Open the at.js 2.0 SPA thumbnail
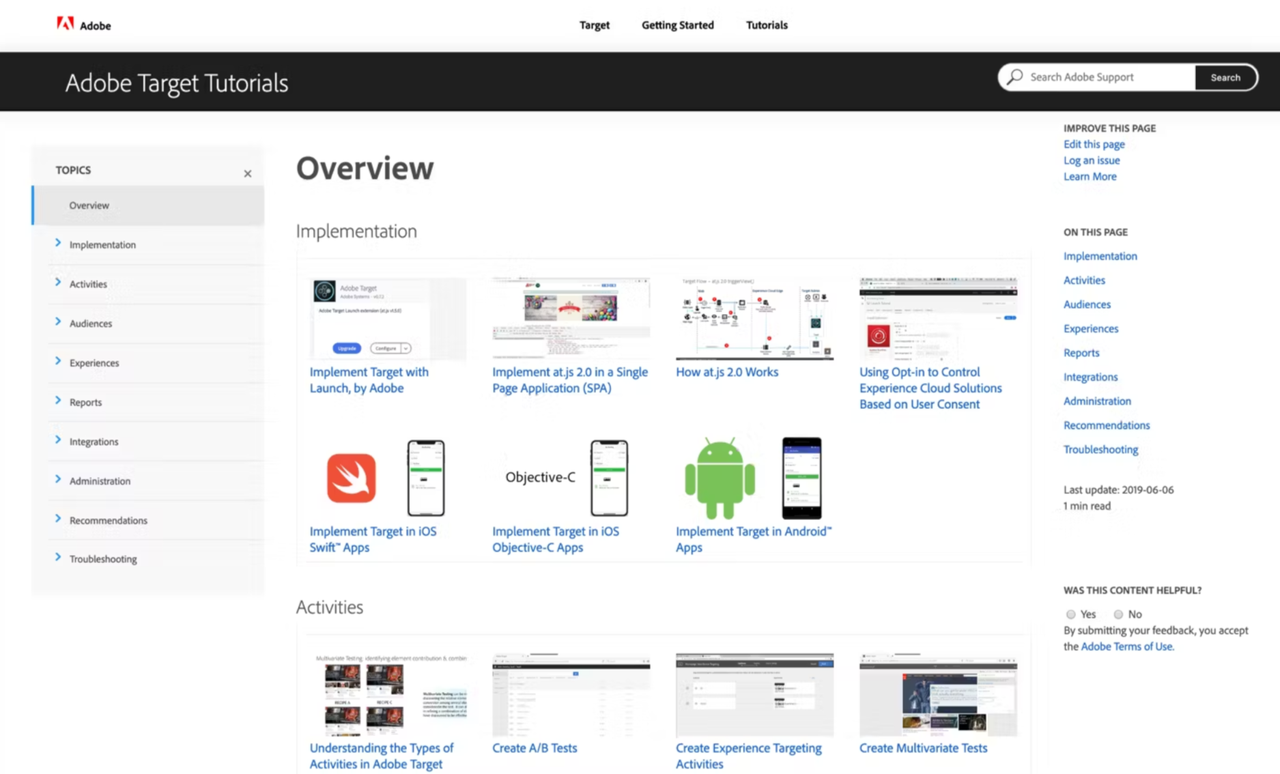The height and width of the screenshot is (774, 1280). pos(571,319)
